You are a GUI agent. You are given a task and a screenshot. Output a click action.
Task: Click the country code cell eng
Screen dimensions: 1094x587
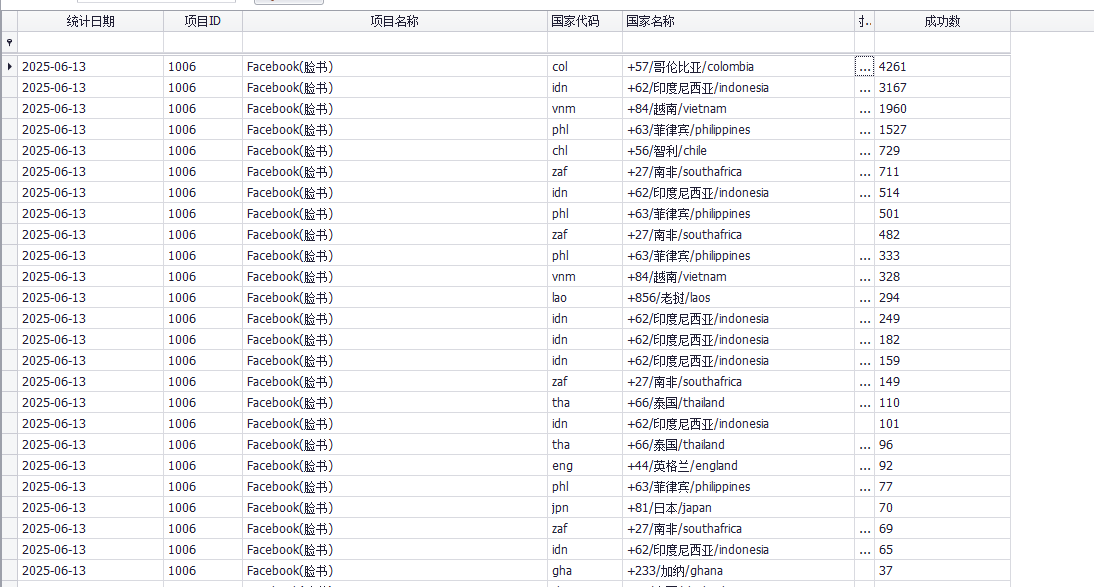[x=585, y=465]
